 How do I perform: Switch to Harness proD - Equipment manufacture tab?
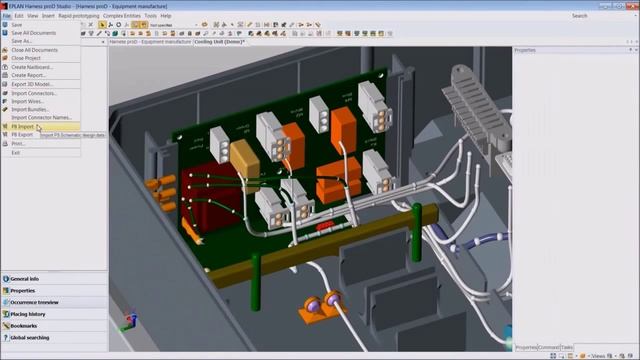pyautogui.click(x=150, y=42)
